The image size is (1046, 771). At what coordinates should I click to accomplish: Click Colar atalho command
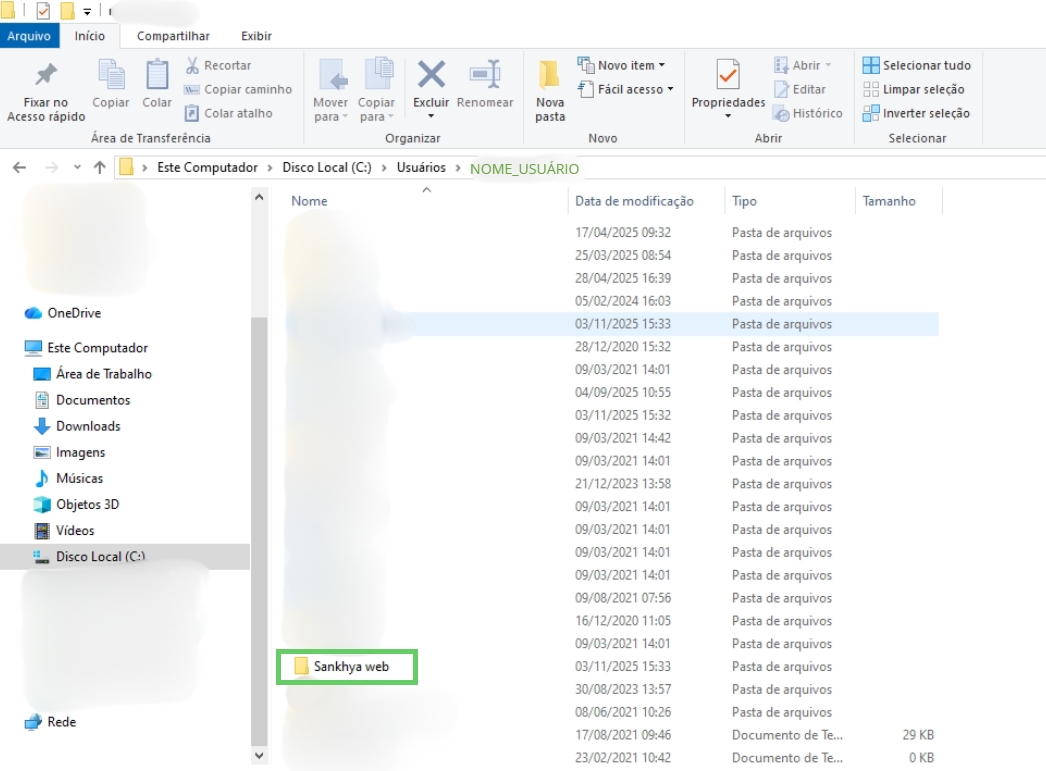tap(228, 113)
